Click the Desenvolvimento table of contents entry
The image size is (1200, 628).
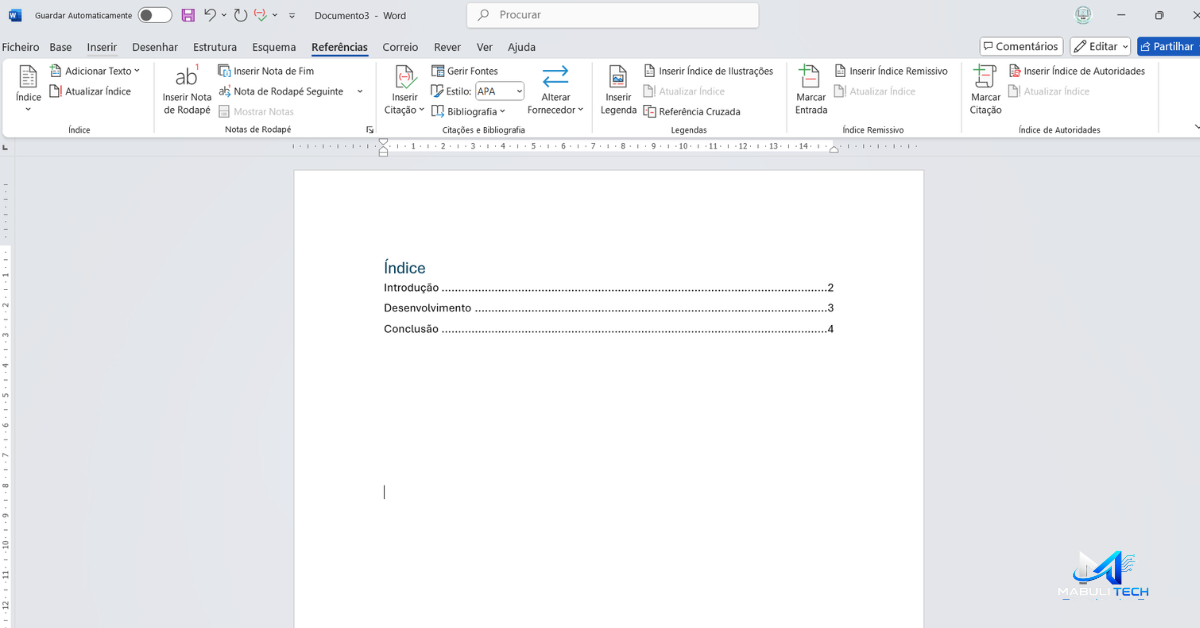(609, 308)
